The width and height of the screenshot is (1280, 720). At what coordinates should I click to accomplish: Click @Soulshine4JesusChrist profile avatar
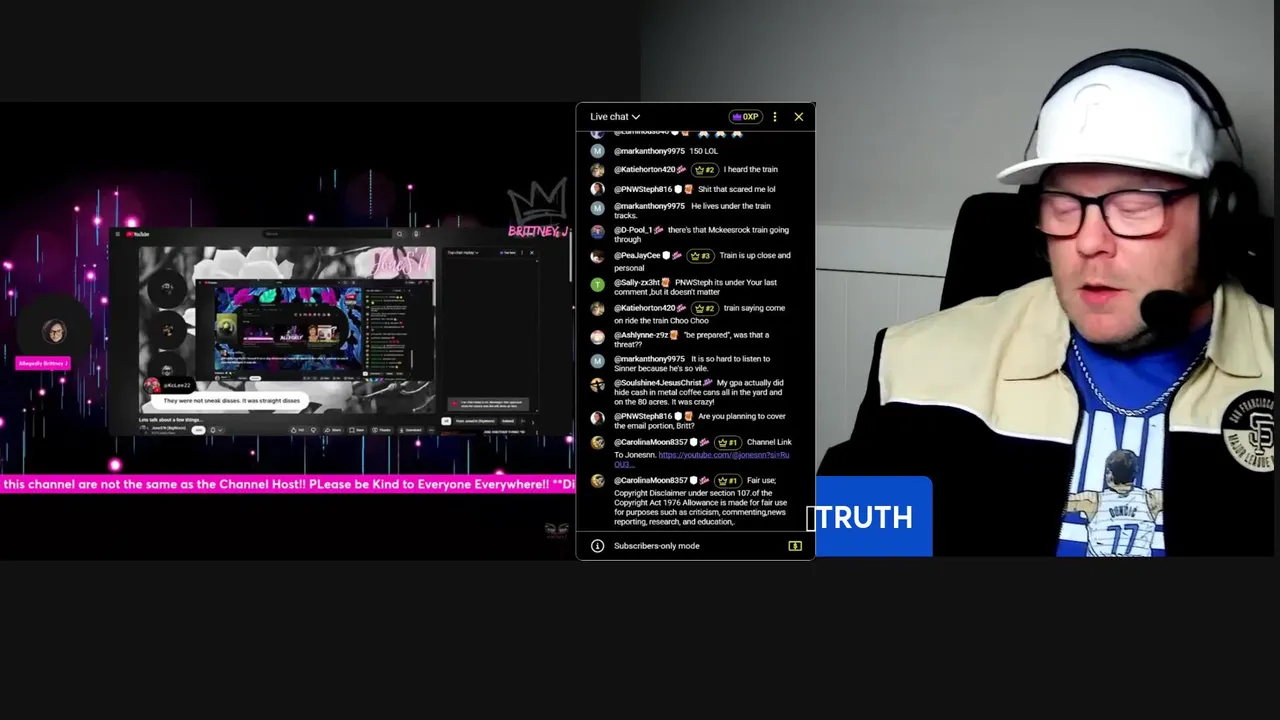click(x=597, y=384)
